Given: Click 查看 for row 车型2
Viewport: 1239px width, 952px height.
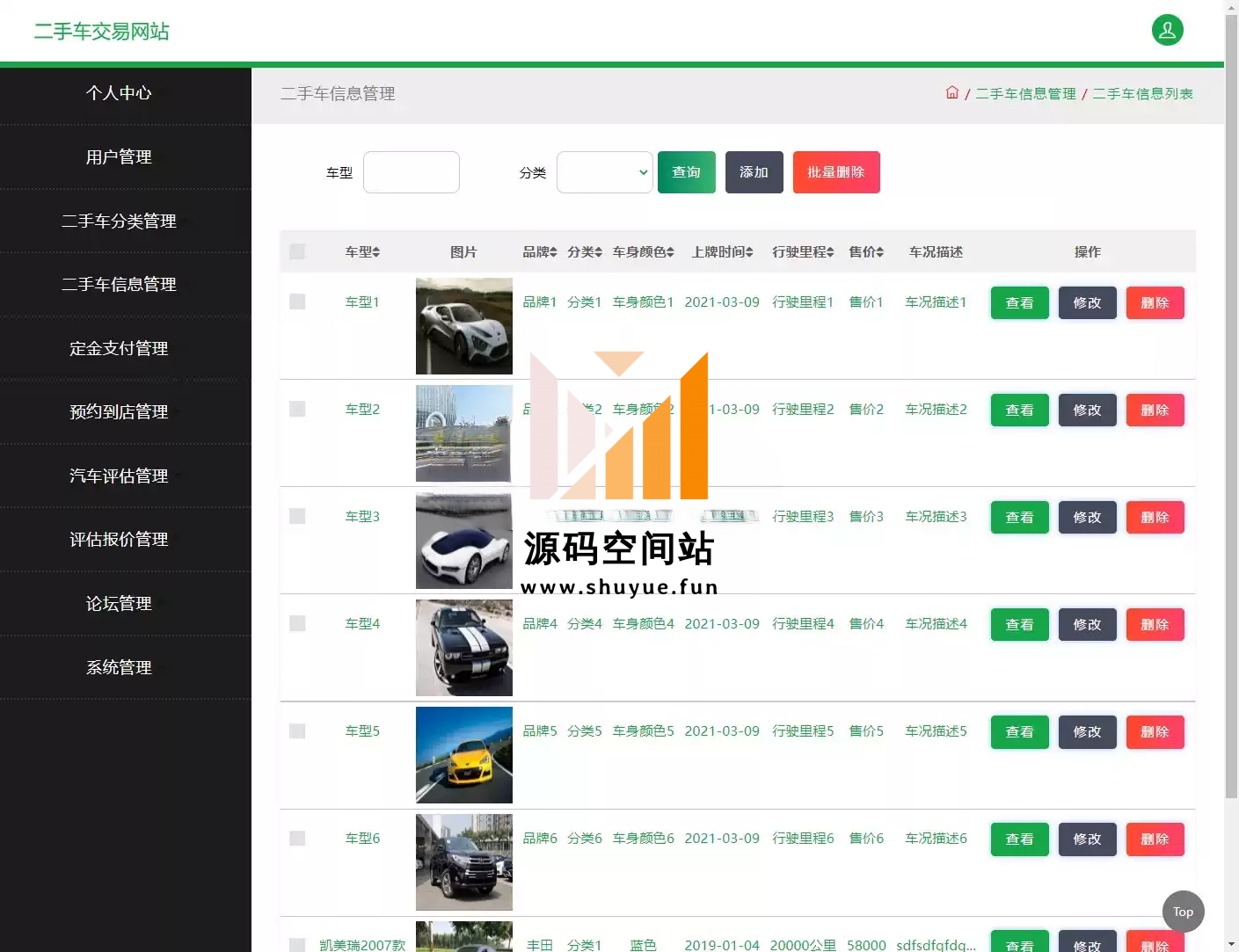Looking at the screenshot, I should [x=1020, y=410].
